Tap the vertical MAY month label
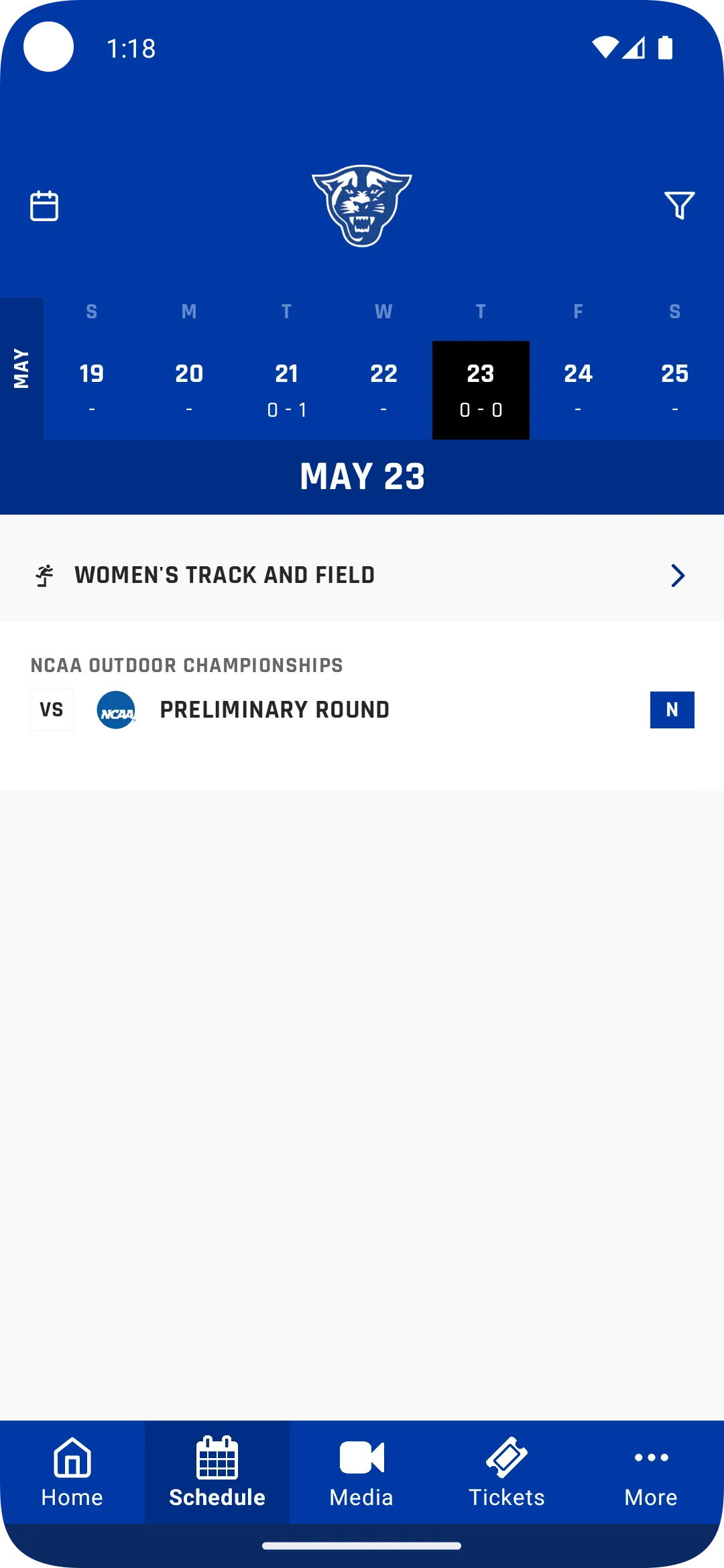The width and height of the screenshot is (724, 1568). click(21, 369)
